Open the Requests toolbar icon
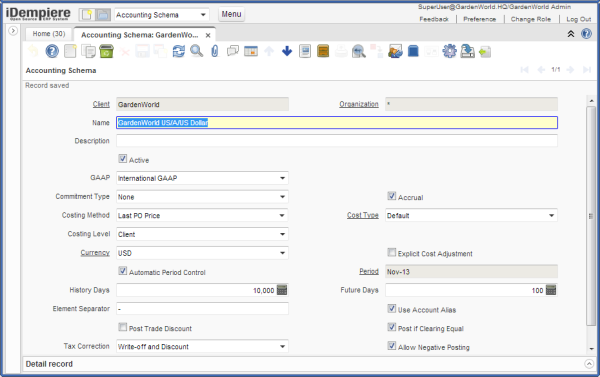Screen dimensions: 600x377 click(x=395, y=51)
